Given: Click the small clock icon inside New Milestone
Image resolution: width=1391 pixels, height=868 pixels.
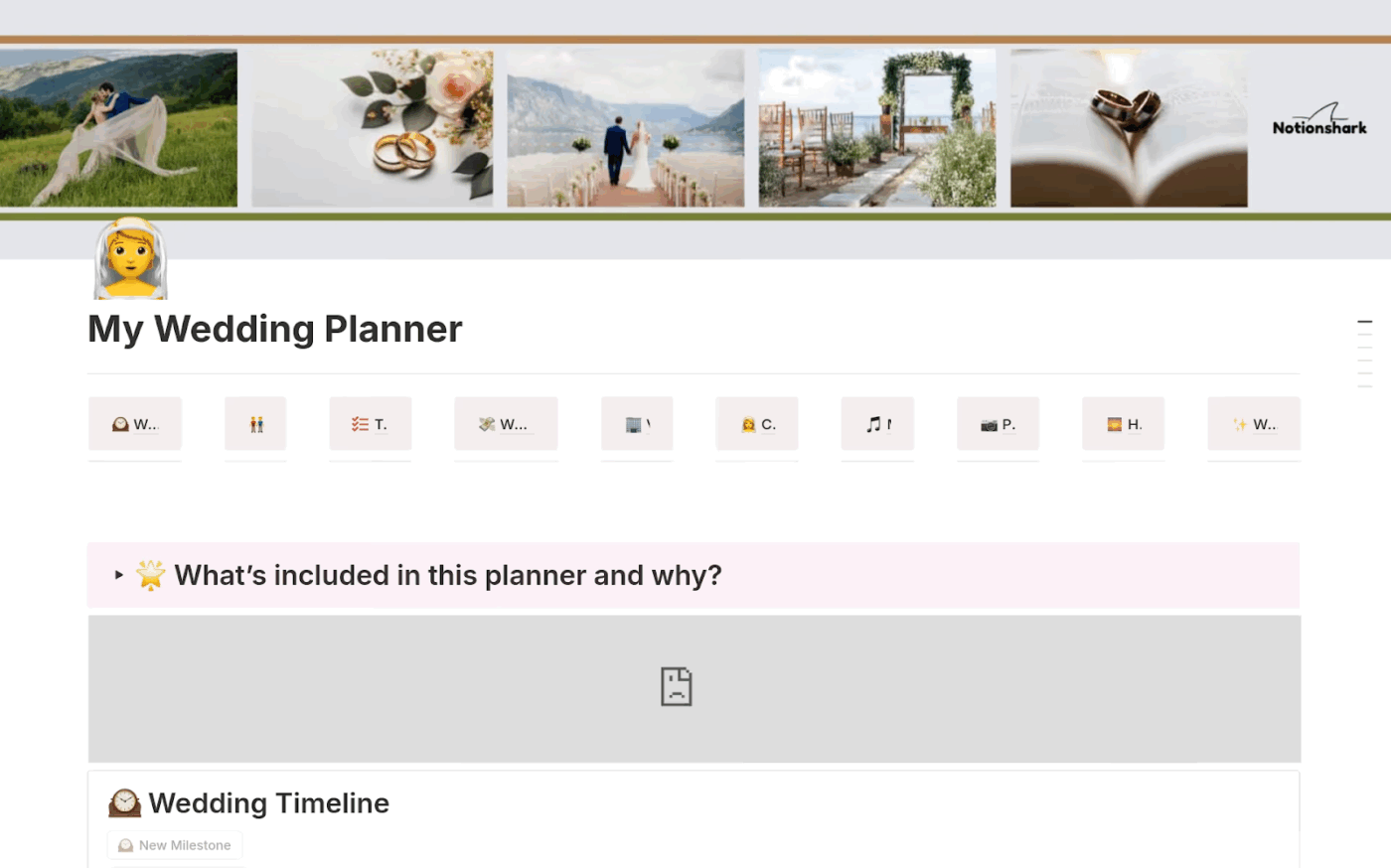Looking at the screenshot, I should click(125, 844).
